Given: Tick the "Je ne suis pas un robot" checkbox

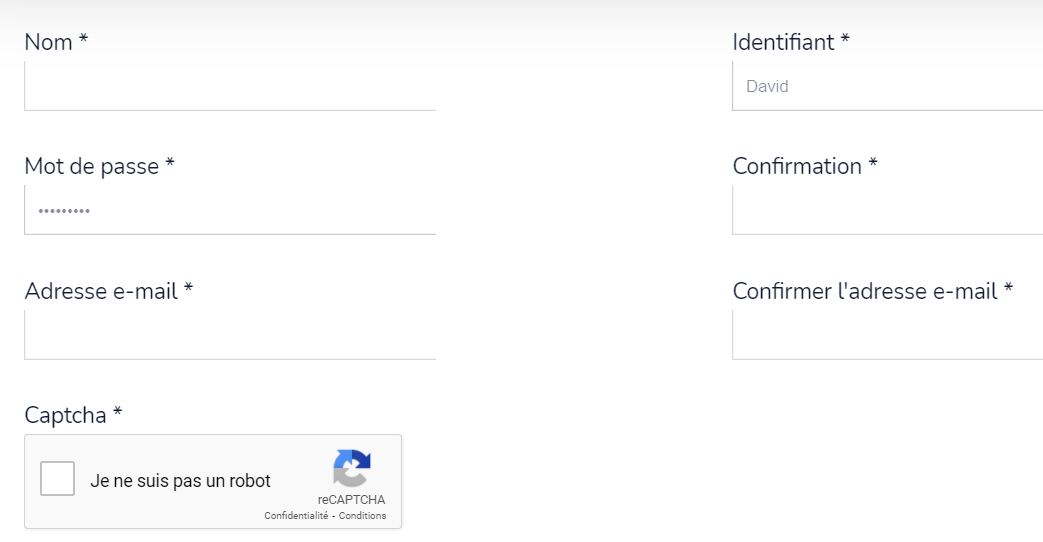Looking at the screenshot, I should click(x=57, y=479).
